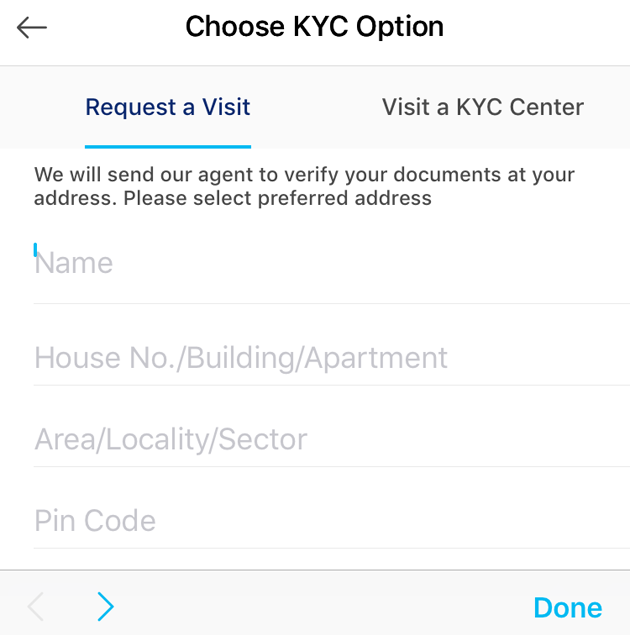This screenshot has width=630, height=635.
Task: Tap the Choose KYC Option title
Action: [315, 27]
